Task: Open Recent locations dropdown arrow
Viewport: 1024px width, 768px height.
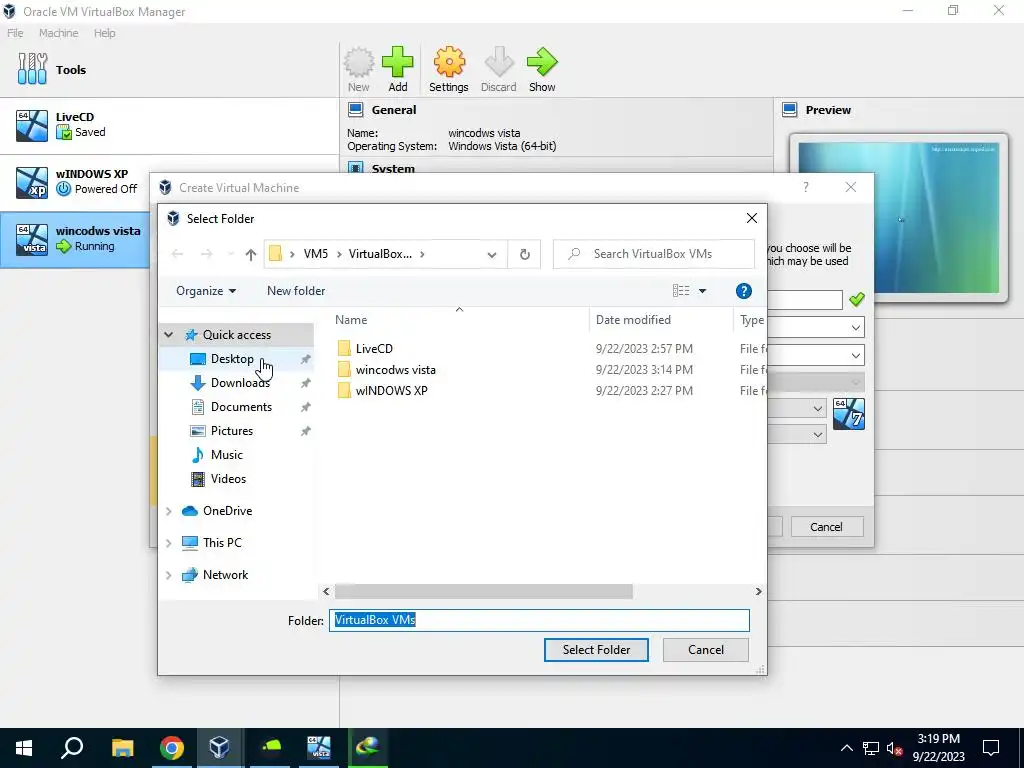Action: (230, 254)
